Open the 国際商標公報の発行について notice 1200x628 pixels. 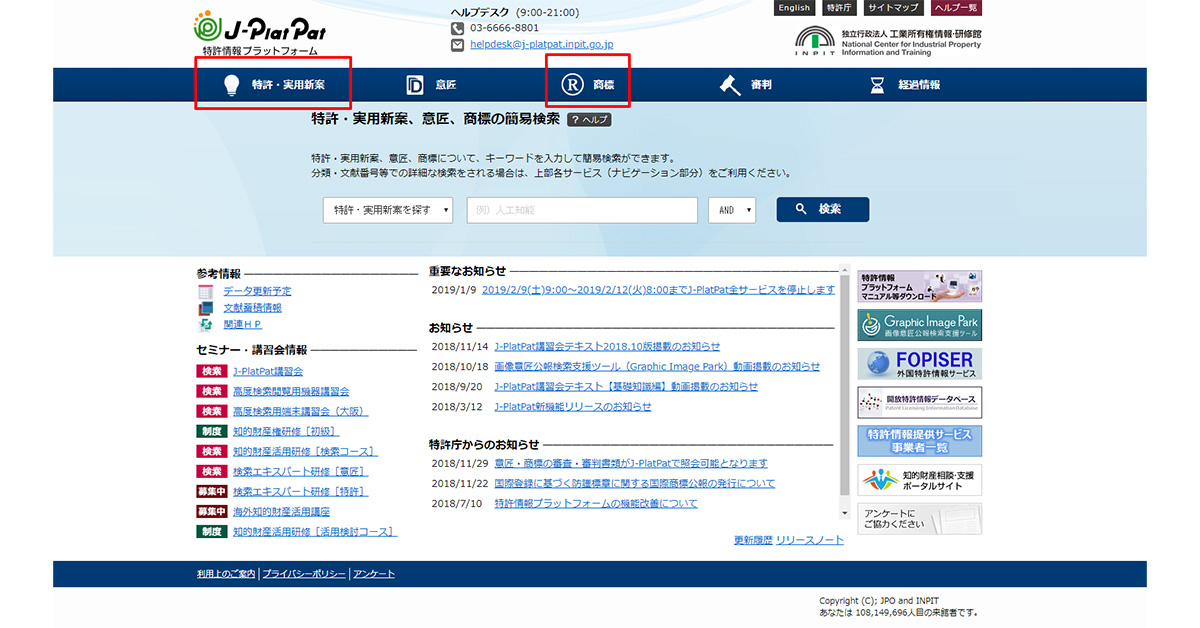click(634, 483)
